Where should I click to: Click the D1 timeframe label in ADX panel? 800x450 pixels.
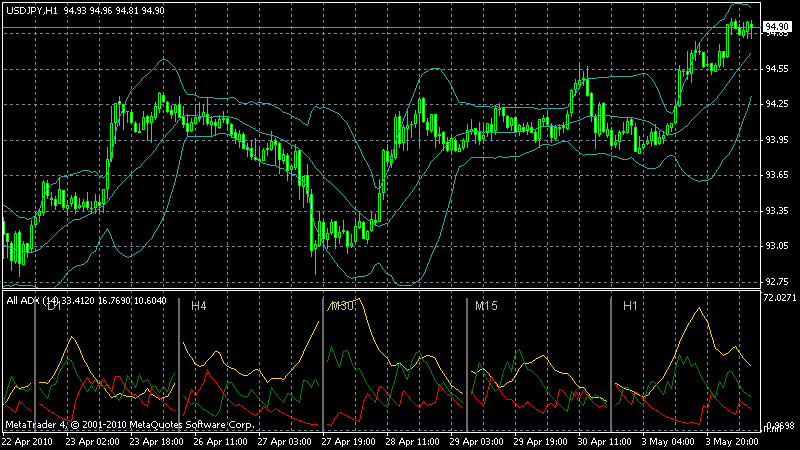(x=54, y=306)
